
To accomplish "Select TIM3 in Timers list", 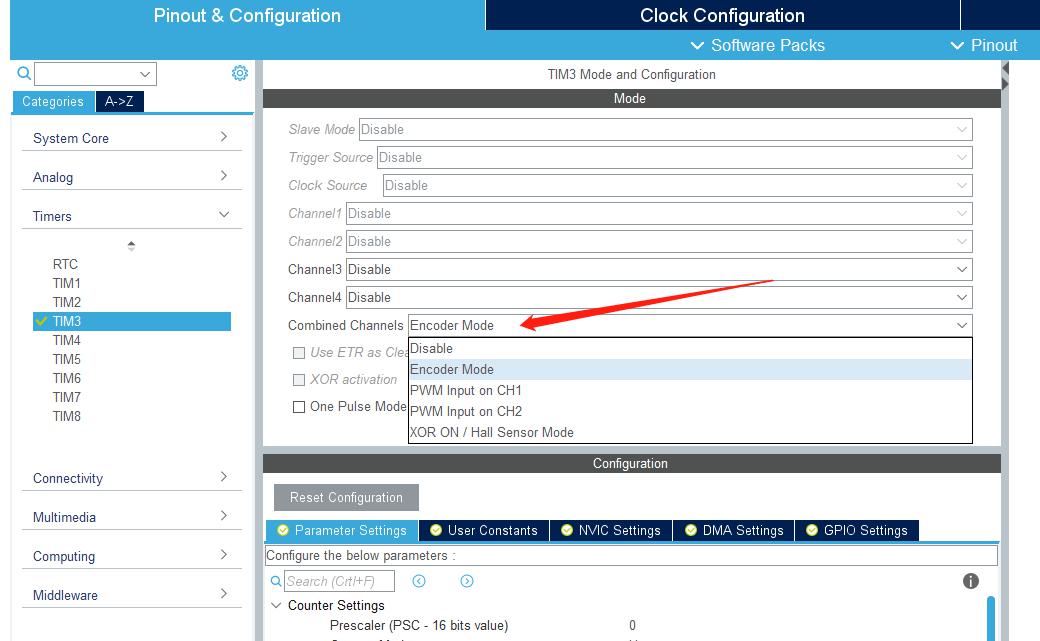I will coord(132,321).
